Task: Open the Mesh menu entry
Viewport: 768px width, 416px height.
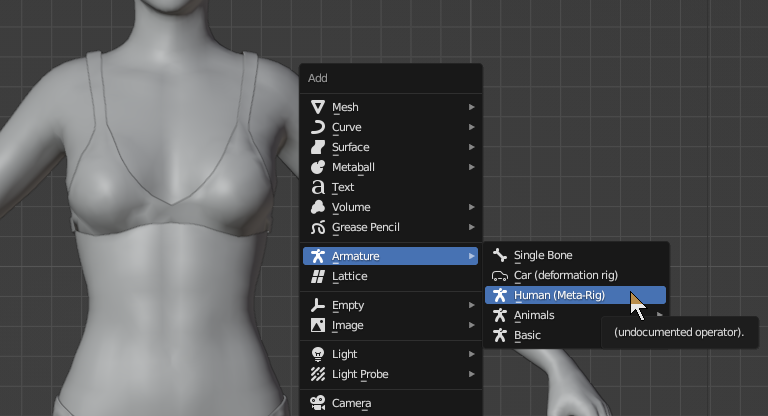Action: pos(390,107)
